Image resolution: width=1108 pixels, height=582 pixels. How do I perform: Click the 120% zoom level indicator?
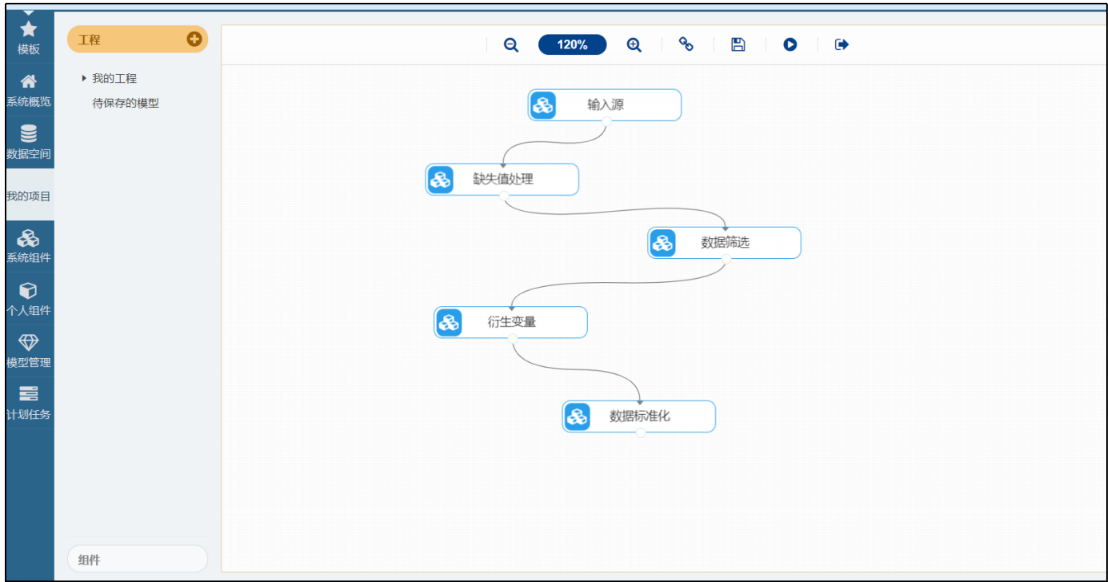(x=572, y=45)
